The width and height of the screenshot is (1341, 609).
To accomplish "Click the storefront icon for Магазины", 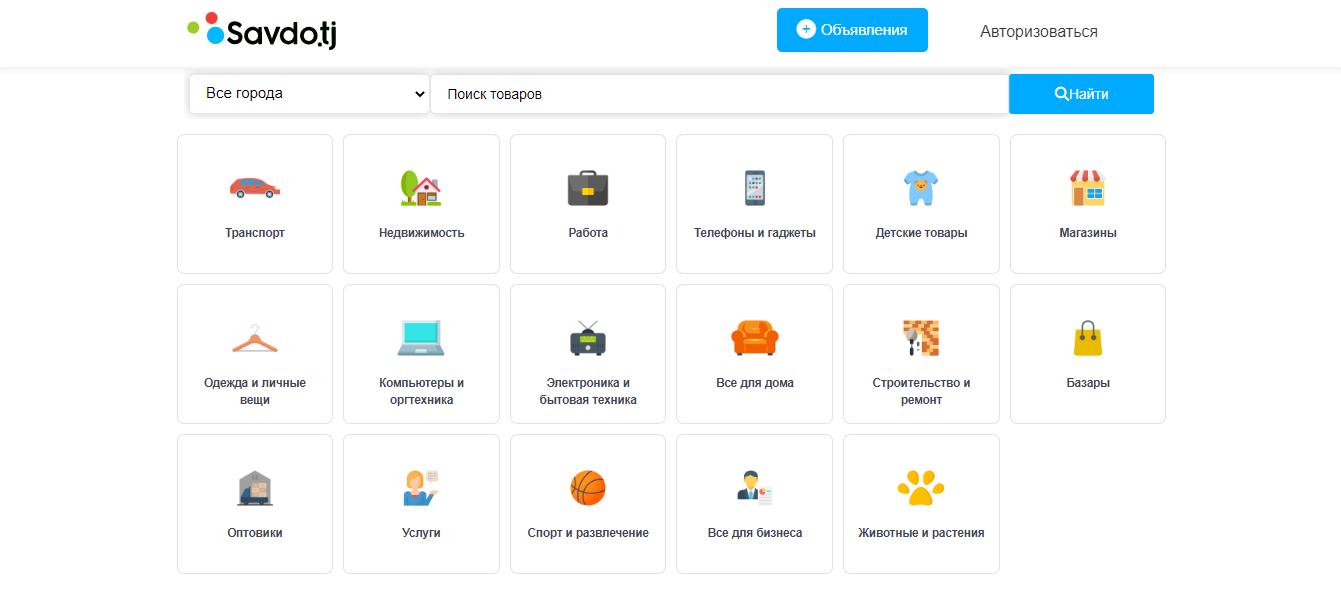I will (x=1087, y=187).
